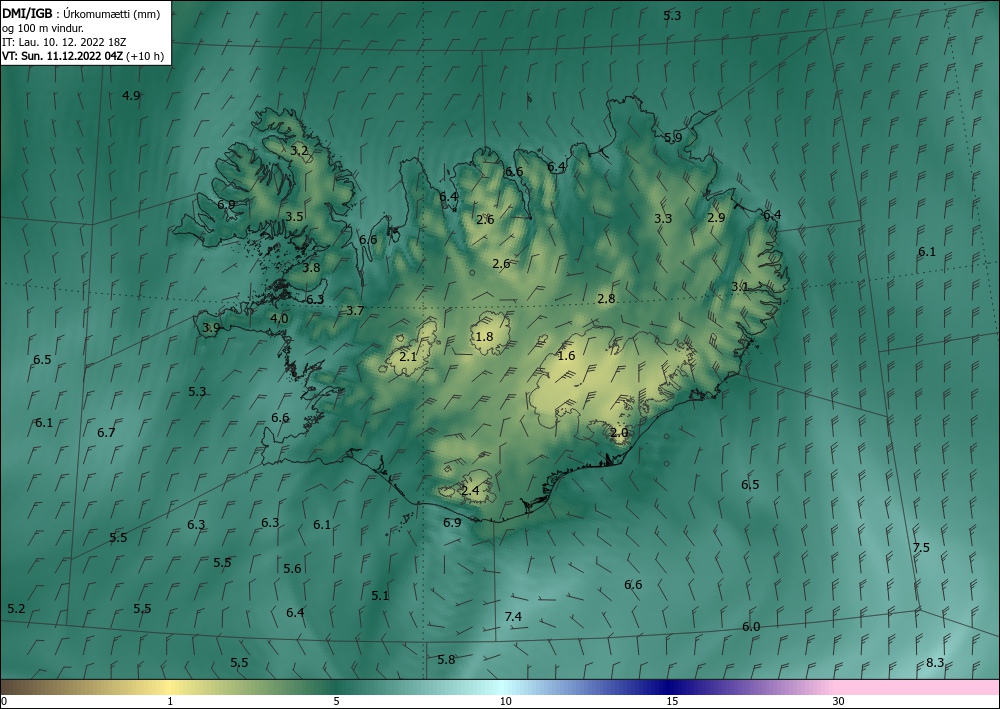Select the 4.0 value label

[279, 318]
